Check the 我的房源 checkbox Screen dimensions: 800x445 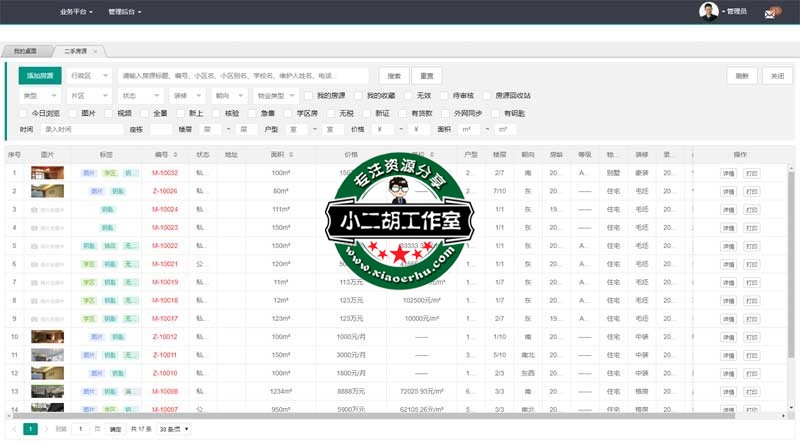[309, 95]
